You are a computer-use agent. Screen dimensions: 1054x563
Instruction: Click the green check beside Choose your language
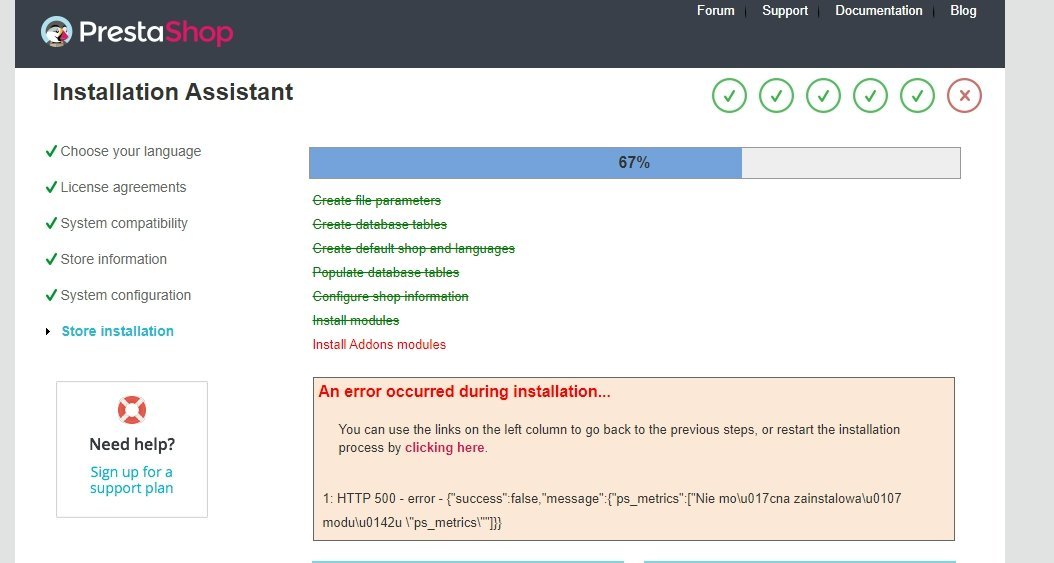point(51,151)
